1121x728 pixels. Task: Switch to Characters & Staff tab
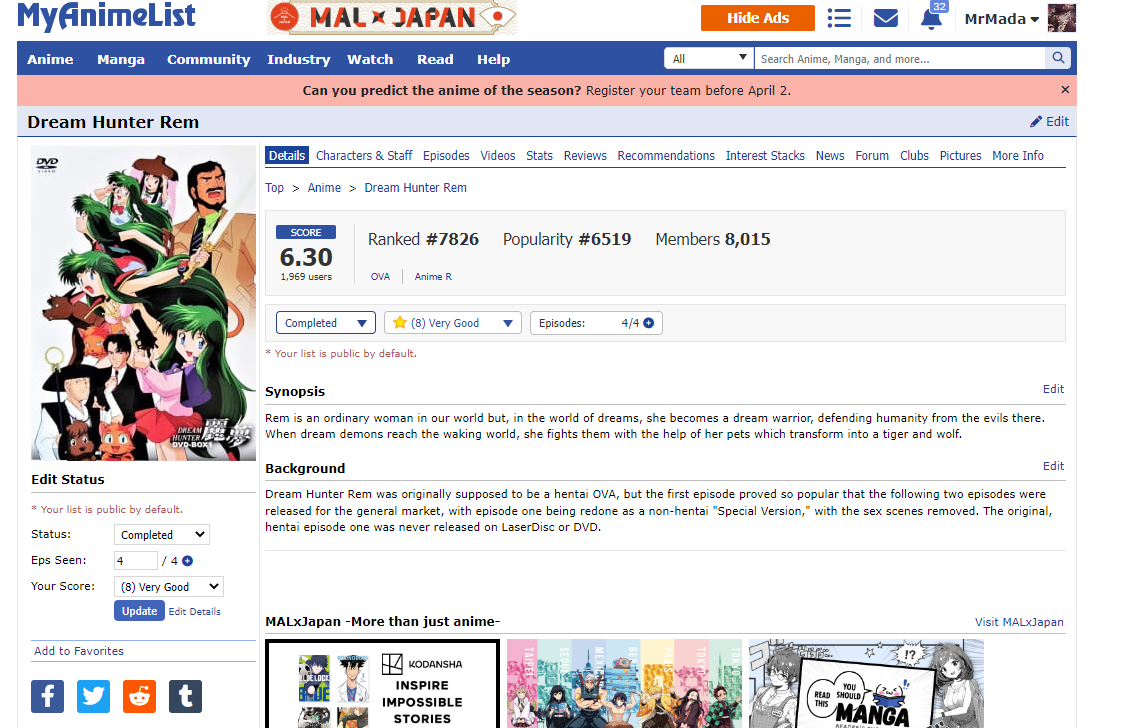(x=364, y=155)
